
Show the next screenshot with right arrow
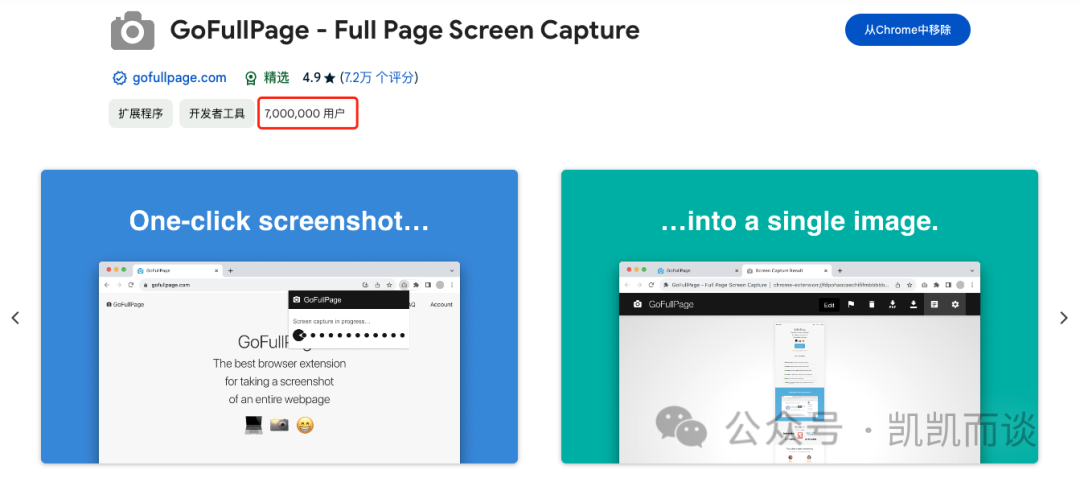click(1063, 317)
